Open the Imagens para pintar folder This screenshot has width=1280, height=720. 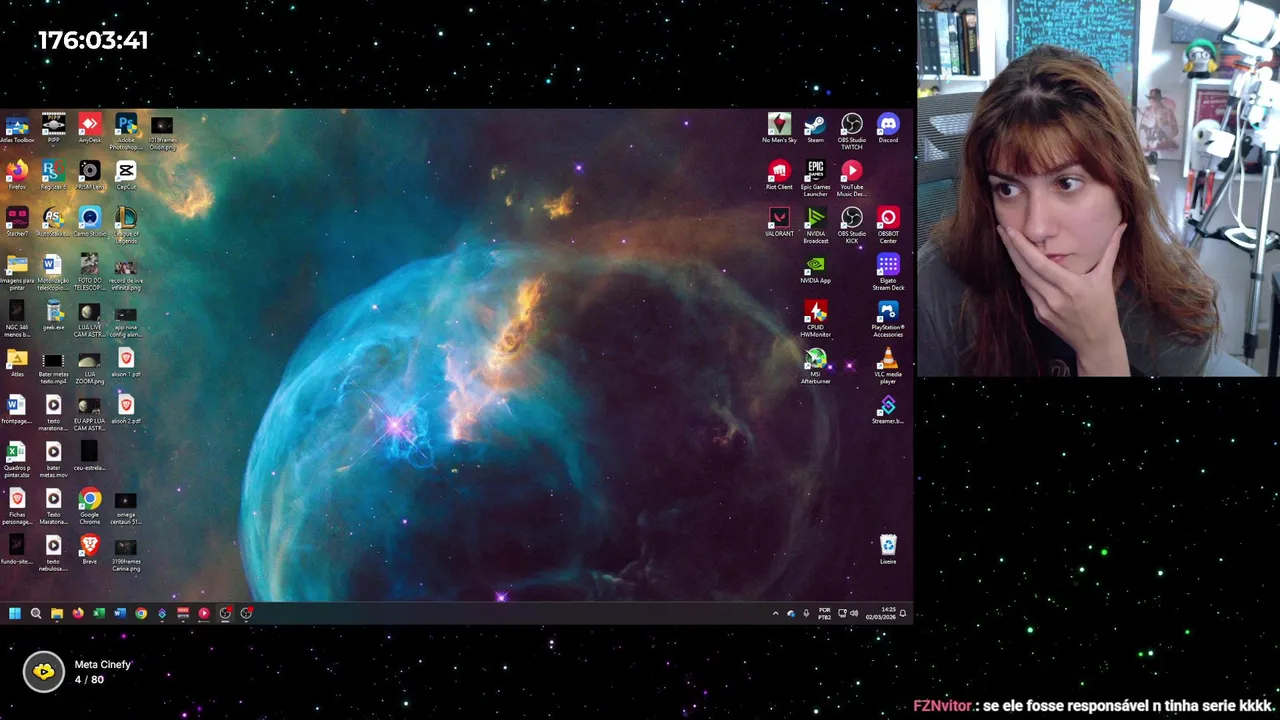tap(17, 272)
